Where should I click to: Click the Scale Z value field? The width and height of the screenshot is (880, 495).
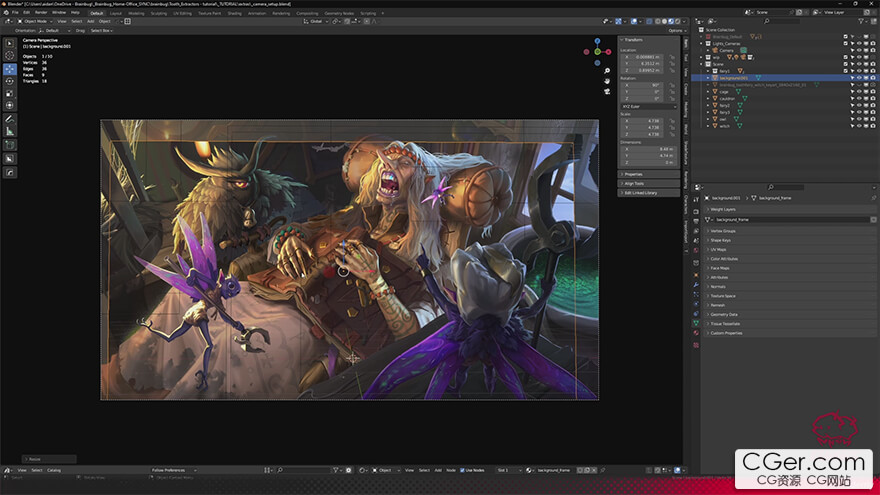coord(644,134)
